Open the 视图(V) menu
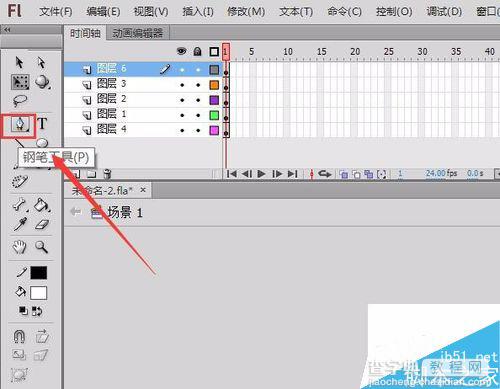500x389 pixels. [151, 12]
